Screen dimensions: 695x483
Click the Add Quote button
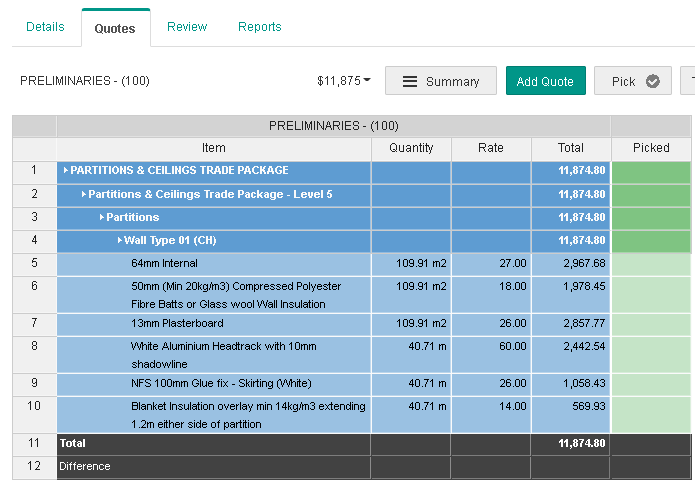pos(545,81)
